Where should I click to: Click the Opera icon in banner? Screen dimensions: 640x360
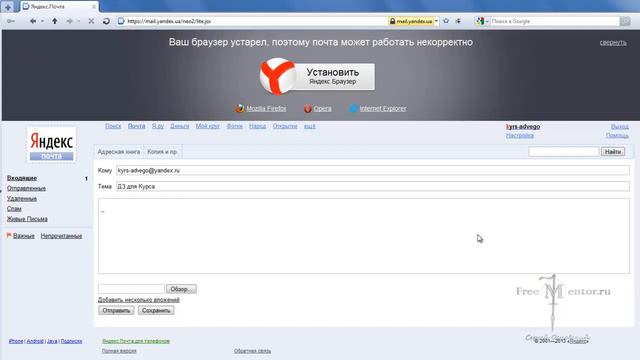[x=307, y=109]
